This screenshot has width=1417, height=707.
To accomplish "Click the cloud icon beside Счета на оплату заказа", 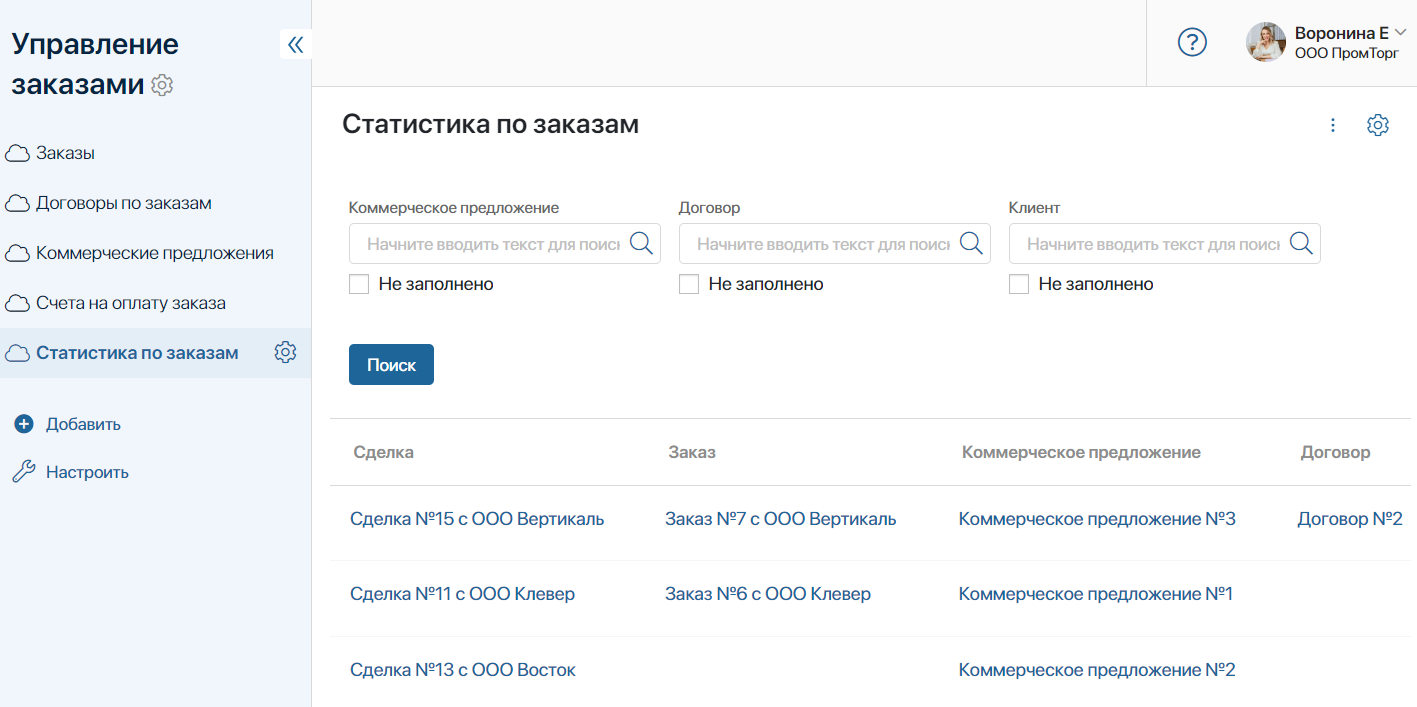I will click(x=17, y=303).
